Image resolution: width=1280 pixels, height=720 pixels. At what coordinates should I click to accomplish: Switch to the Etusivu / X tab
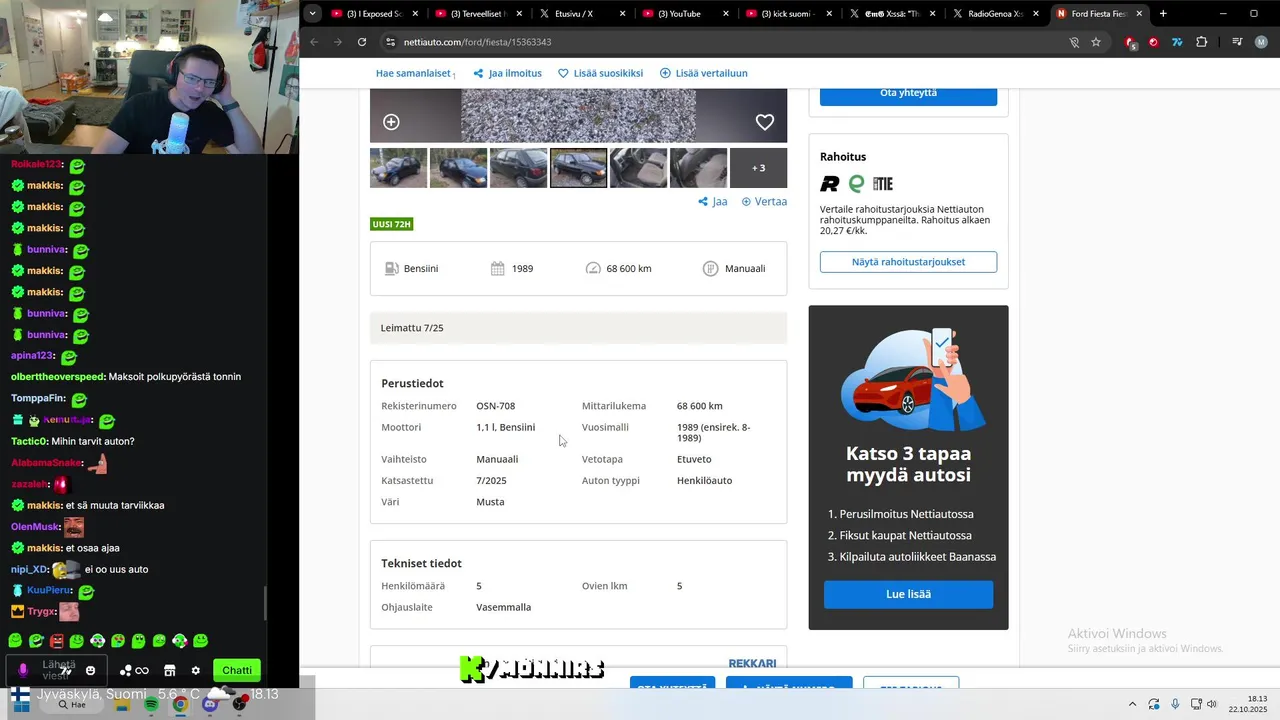[582, 14]
